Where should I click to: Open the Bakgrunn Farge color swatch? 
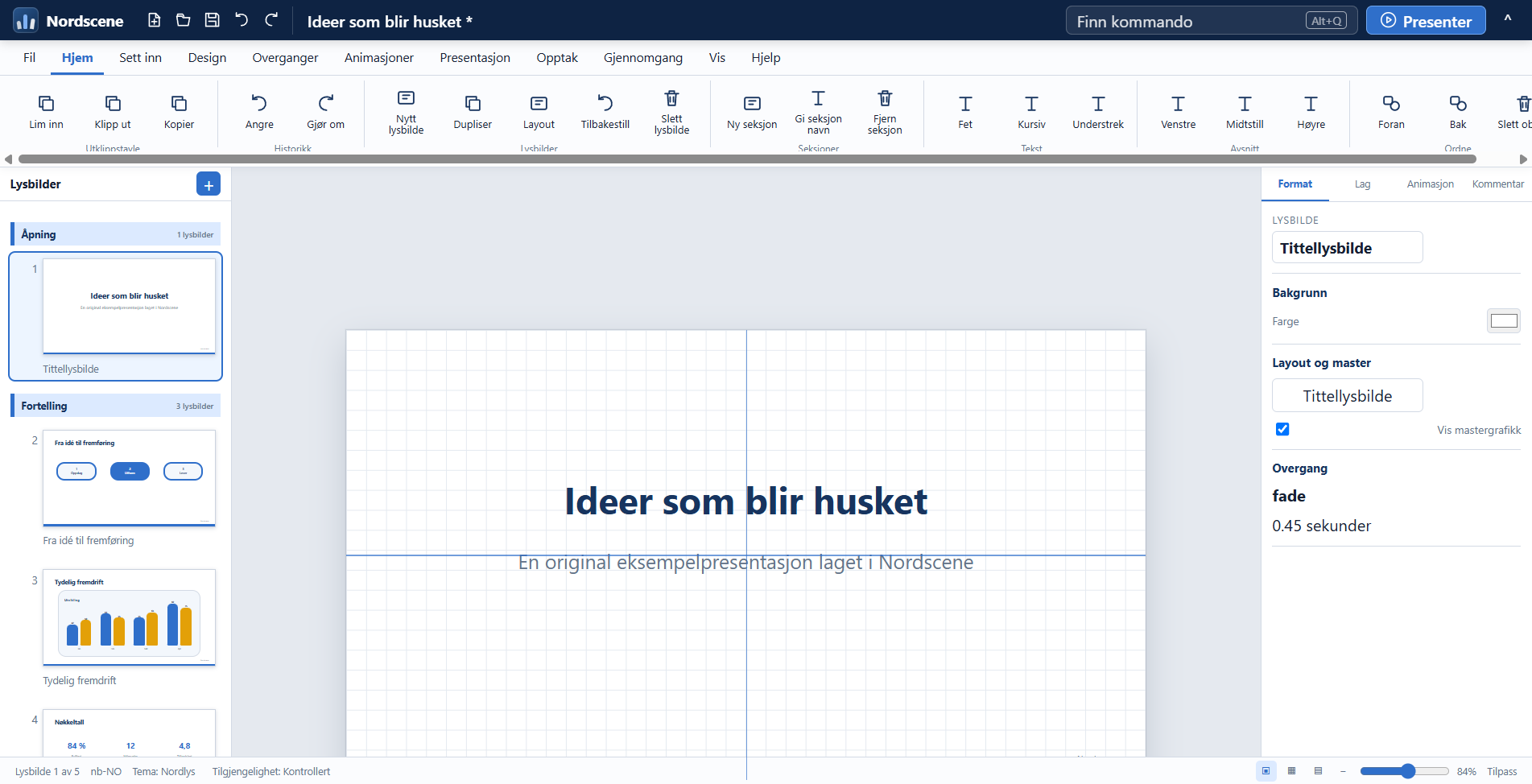[1503, 321]
